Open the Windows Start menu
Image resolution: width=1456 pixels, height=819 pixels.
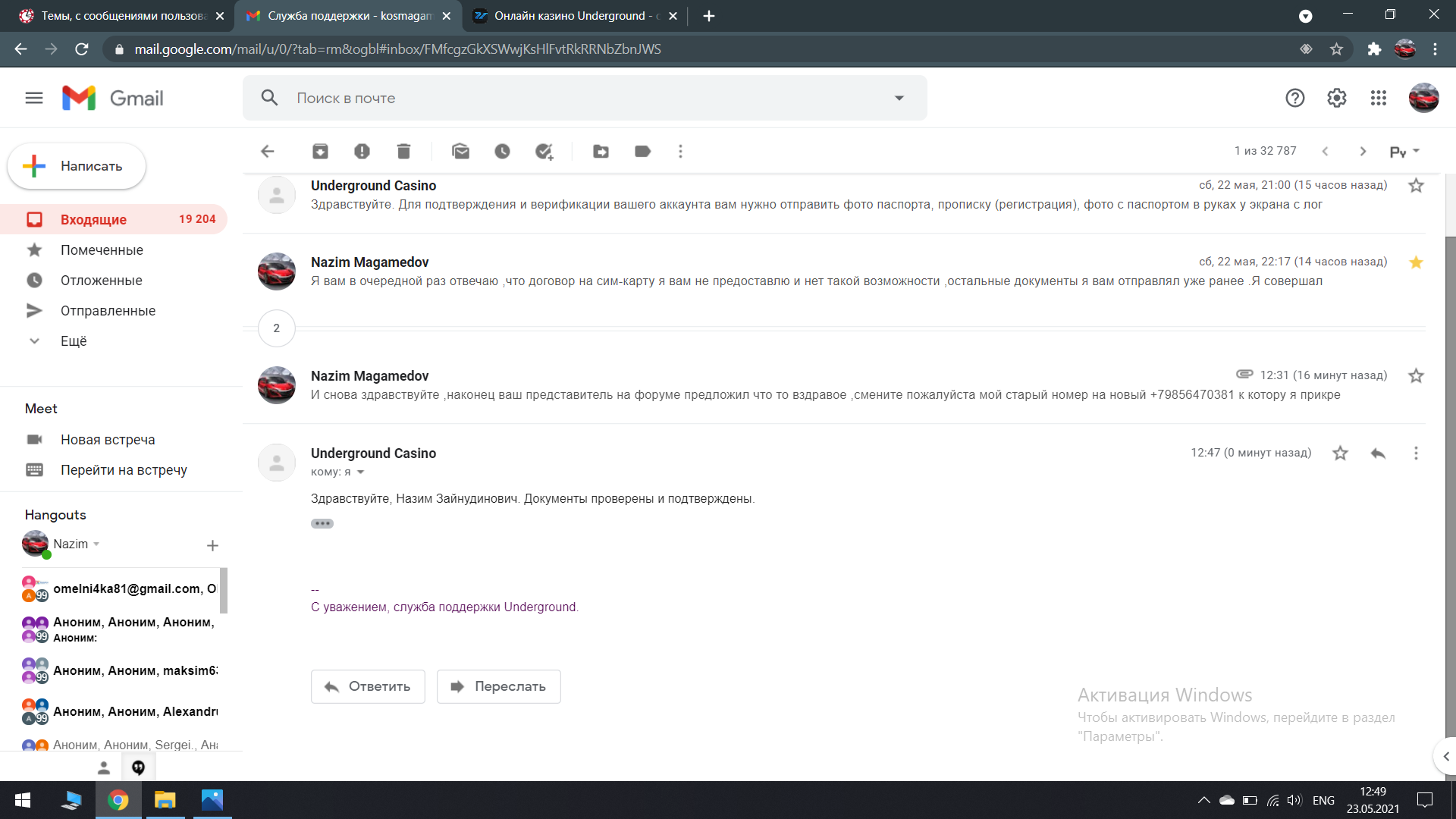click(x=23, y=800)
